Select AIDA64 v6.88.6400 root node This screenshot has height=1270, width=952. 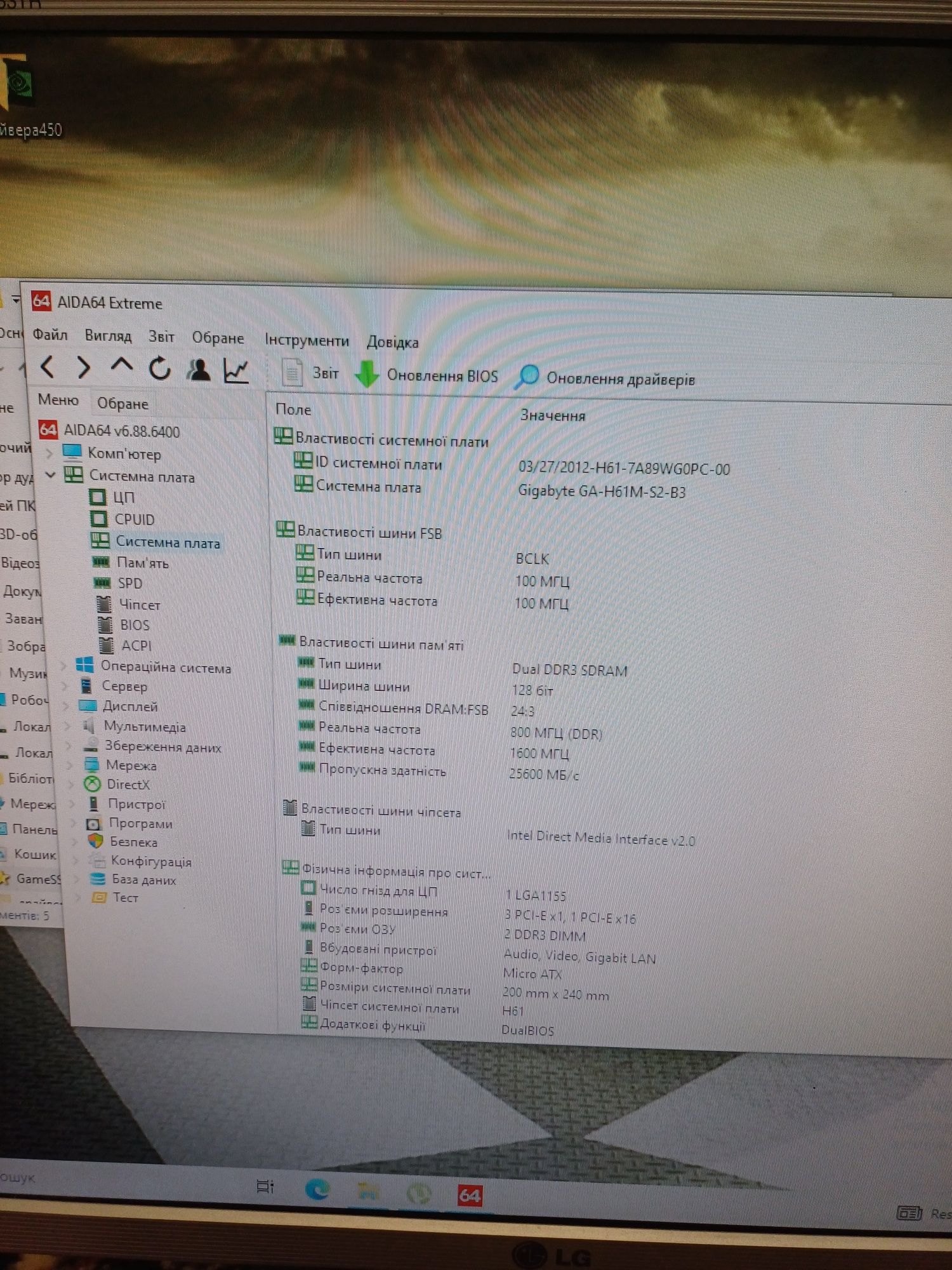point(109,431)
